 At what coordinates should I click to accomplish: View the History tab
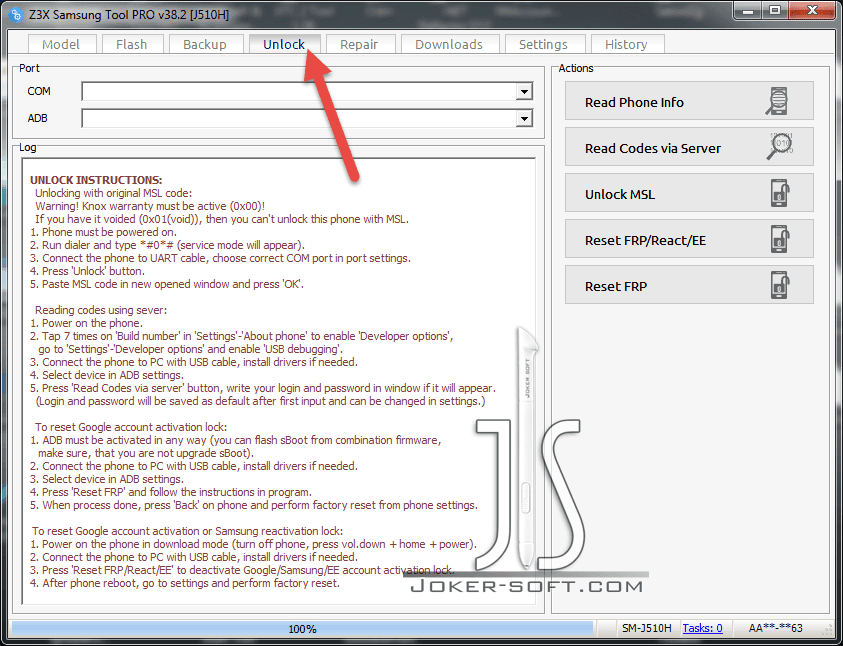626,44
